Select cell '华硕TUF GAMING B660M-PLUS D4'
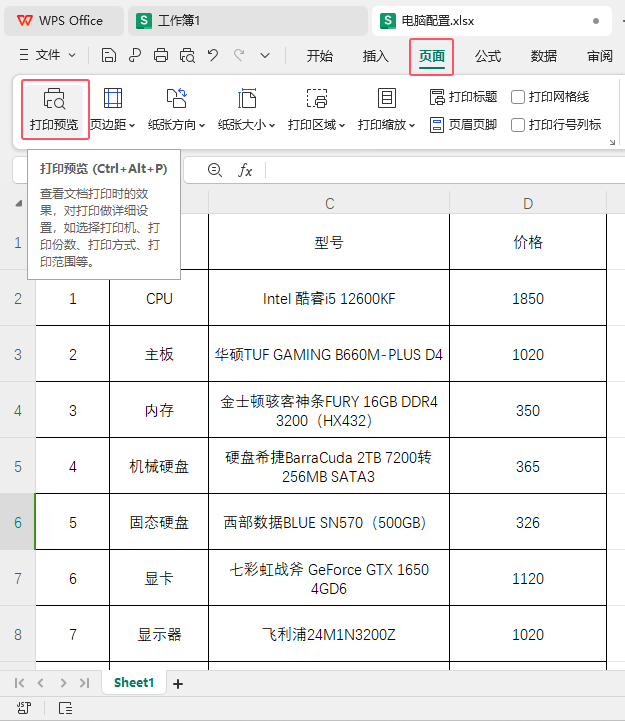625x721 pixels. pos(329,355)
